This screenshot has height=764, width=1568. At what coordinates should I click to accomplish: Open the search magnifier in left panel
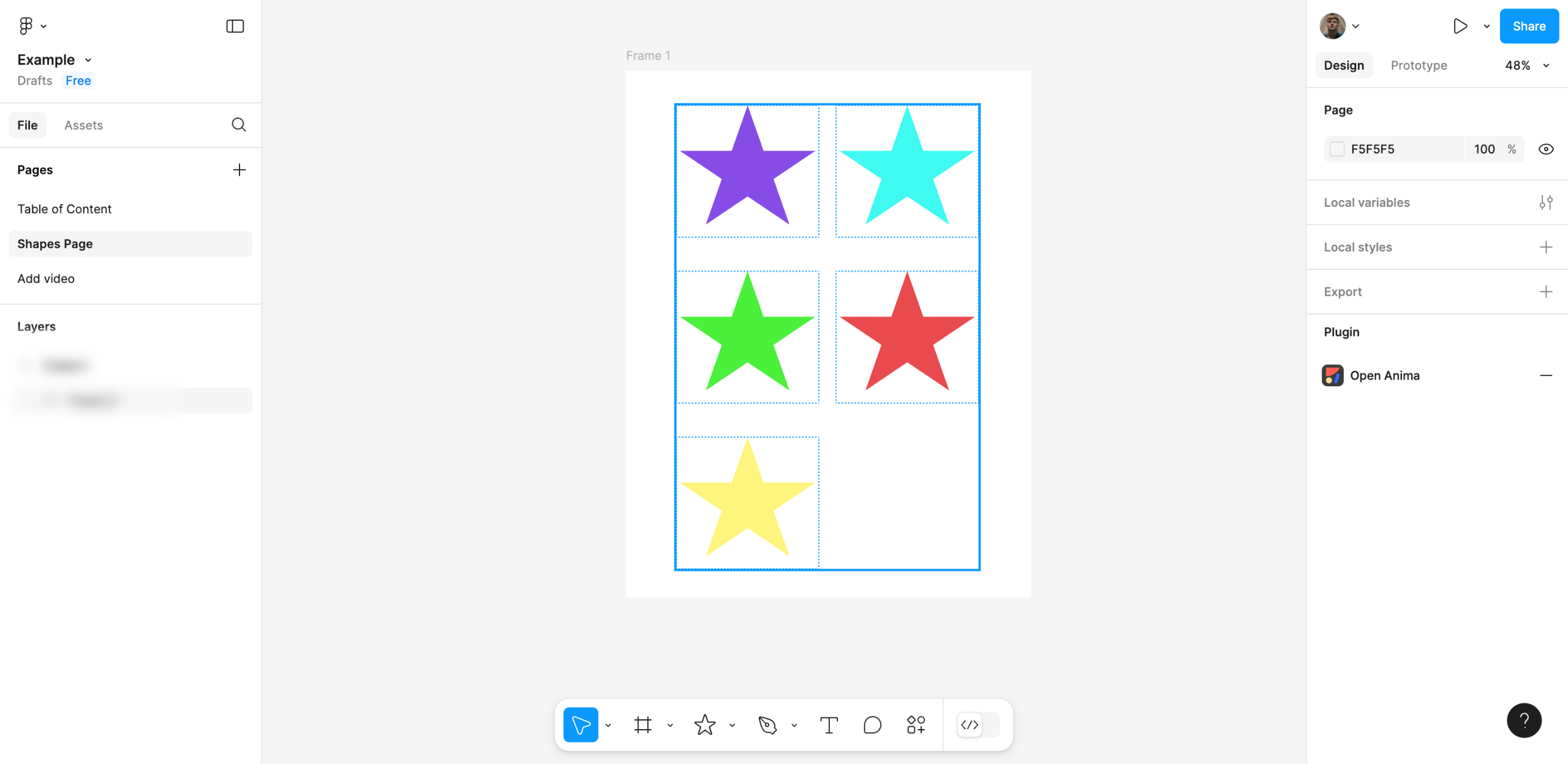pos(239,125)
